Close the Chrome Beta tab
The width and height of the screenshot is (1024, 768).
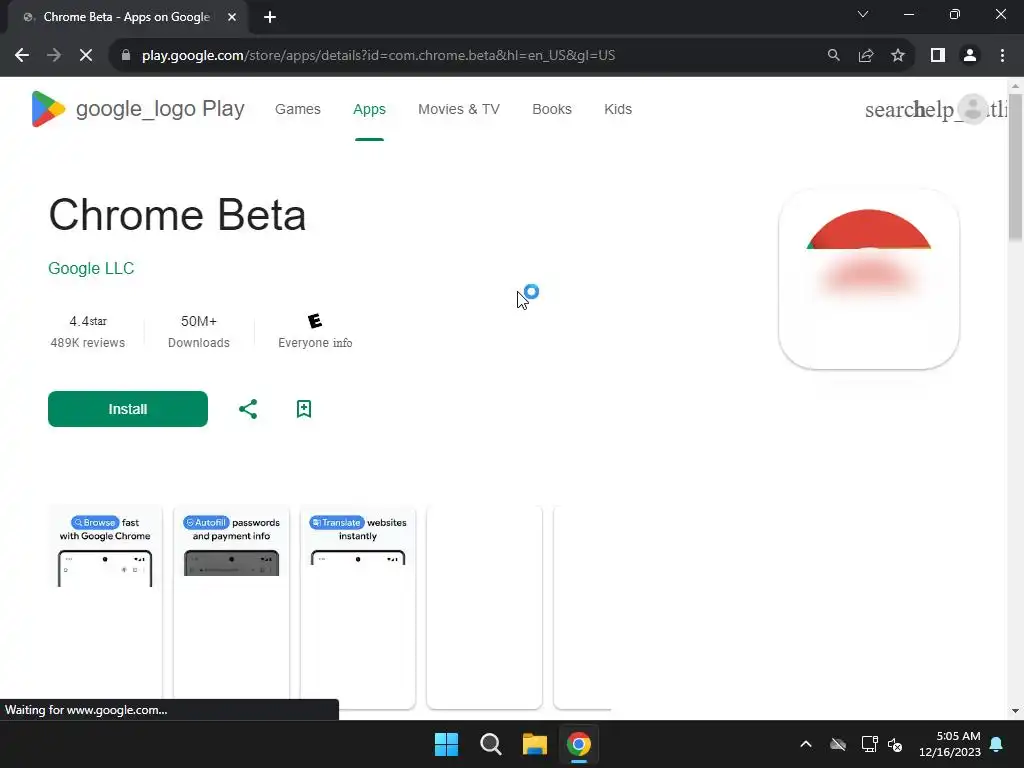pyautogui.click(x=232, y=17)
